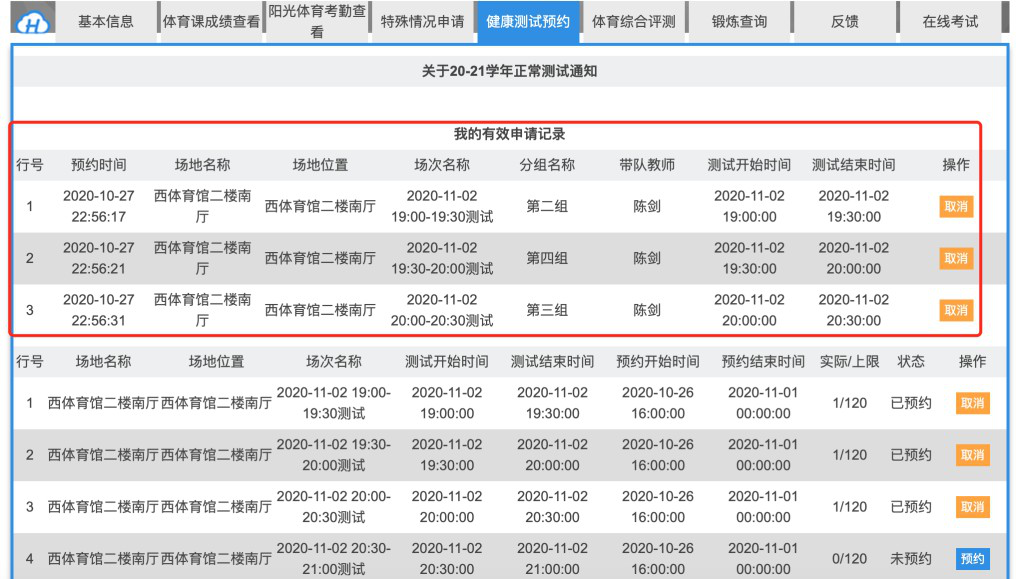This screenshot has width=1016, height=579.
Task: Cancel booked 20:00-20:30 session in lower table
Action: click(972, 507)
